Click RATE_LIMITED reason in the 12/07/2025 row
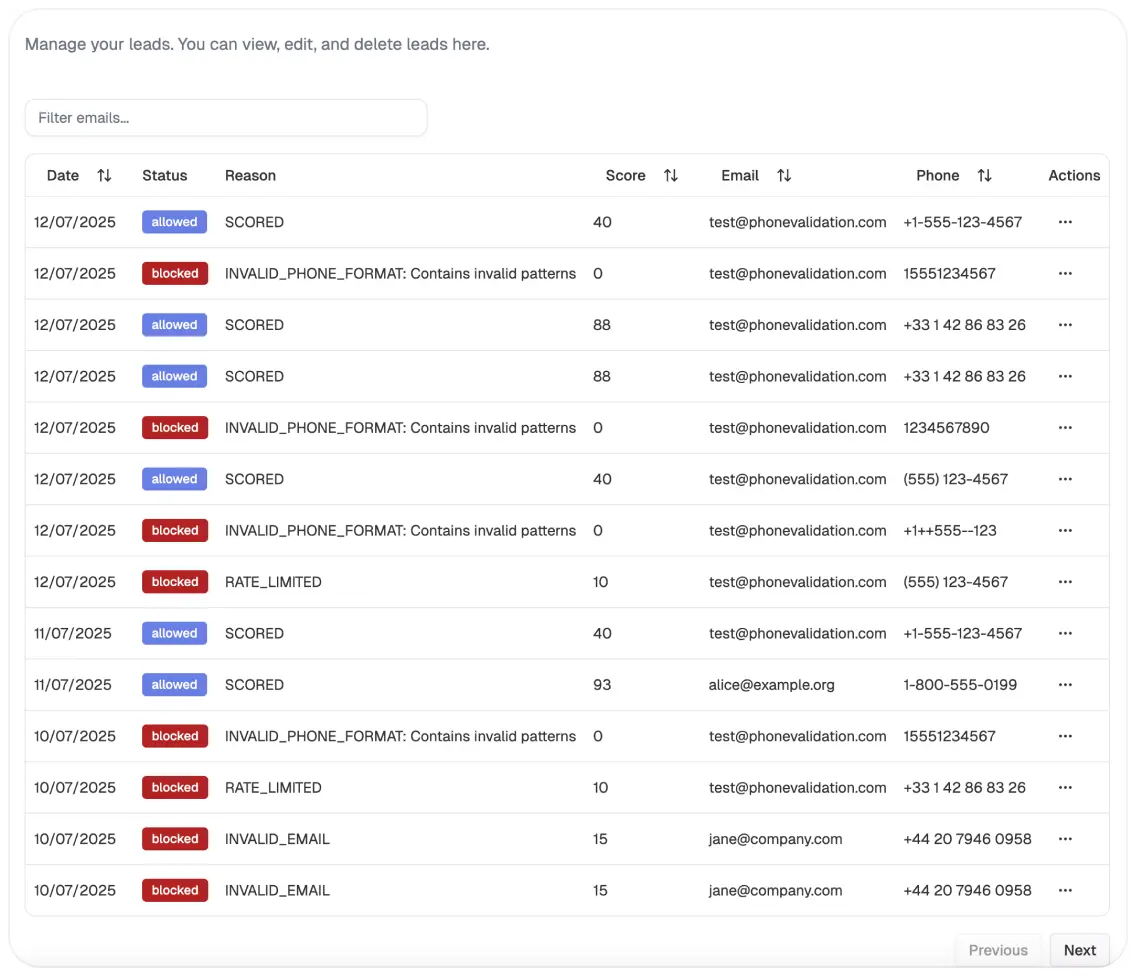Image resolution: width=1136 pixels, height=976 pixels. click(x=273, y=582)
